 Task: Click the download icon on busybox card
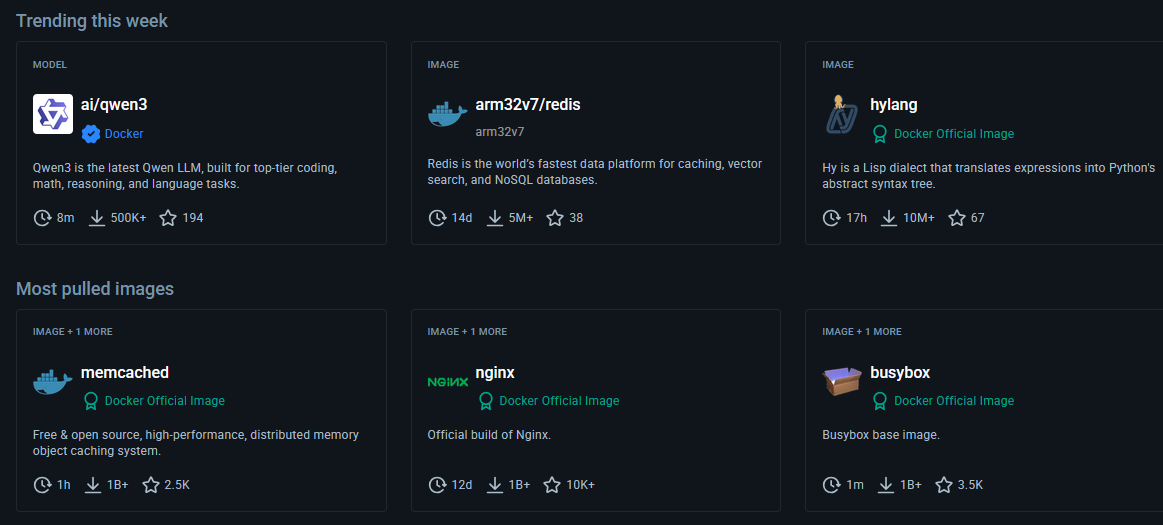pos(886,485)
